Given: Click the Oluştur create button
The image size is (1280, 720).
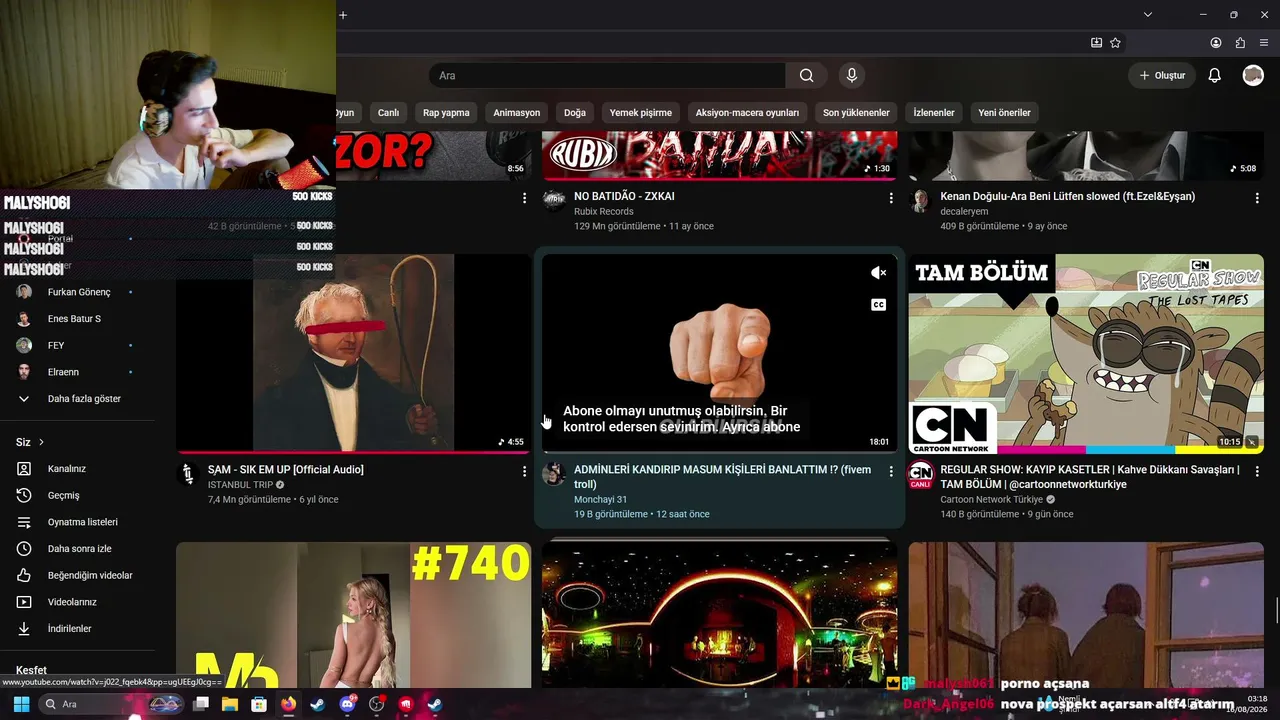Looking at the screenshot, I should click(1161, 75).
